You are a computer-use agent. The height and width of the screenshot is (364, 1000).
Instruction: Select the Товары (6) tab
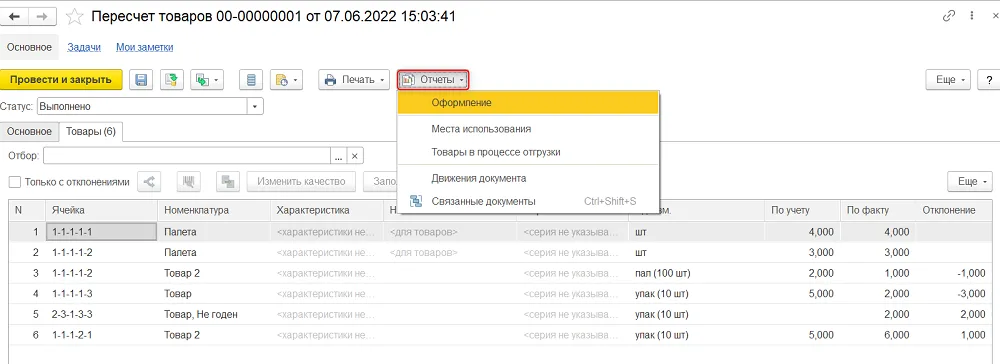91,131
